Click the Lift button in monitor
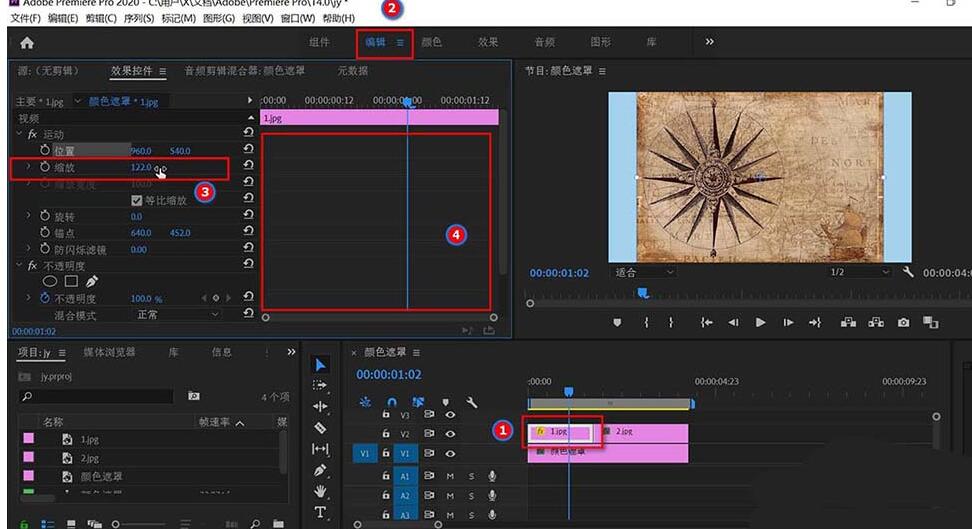The height and width of the screenshot is (529, 972). 849,322
